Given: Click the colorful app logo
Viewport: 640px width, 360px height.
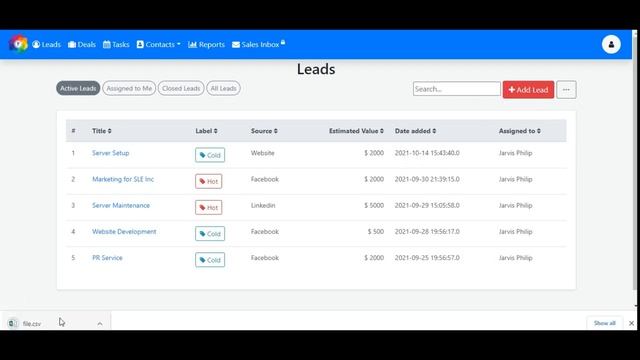Looking at the screenshot, I should pos(18,44).
